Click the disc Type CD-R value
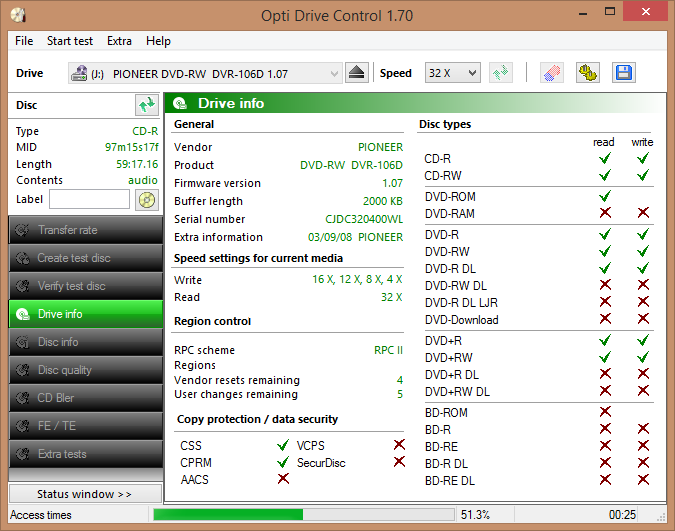The width and height of the screenshot is (675, 531). pos(145,131)
